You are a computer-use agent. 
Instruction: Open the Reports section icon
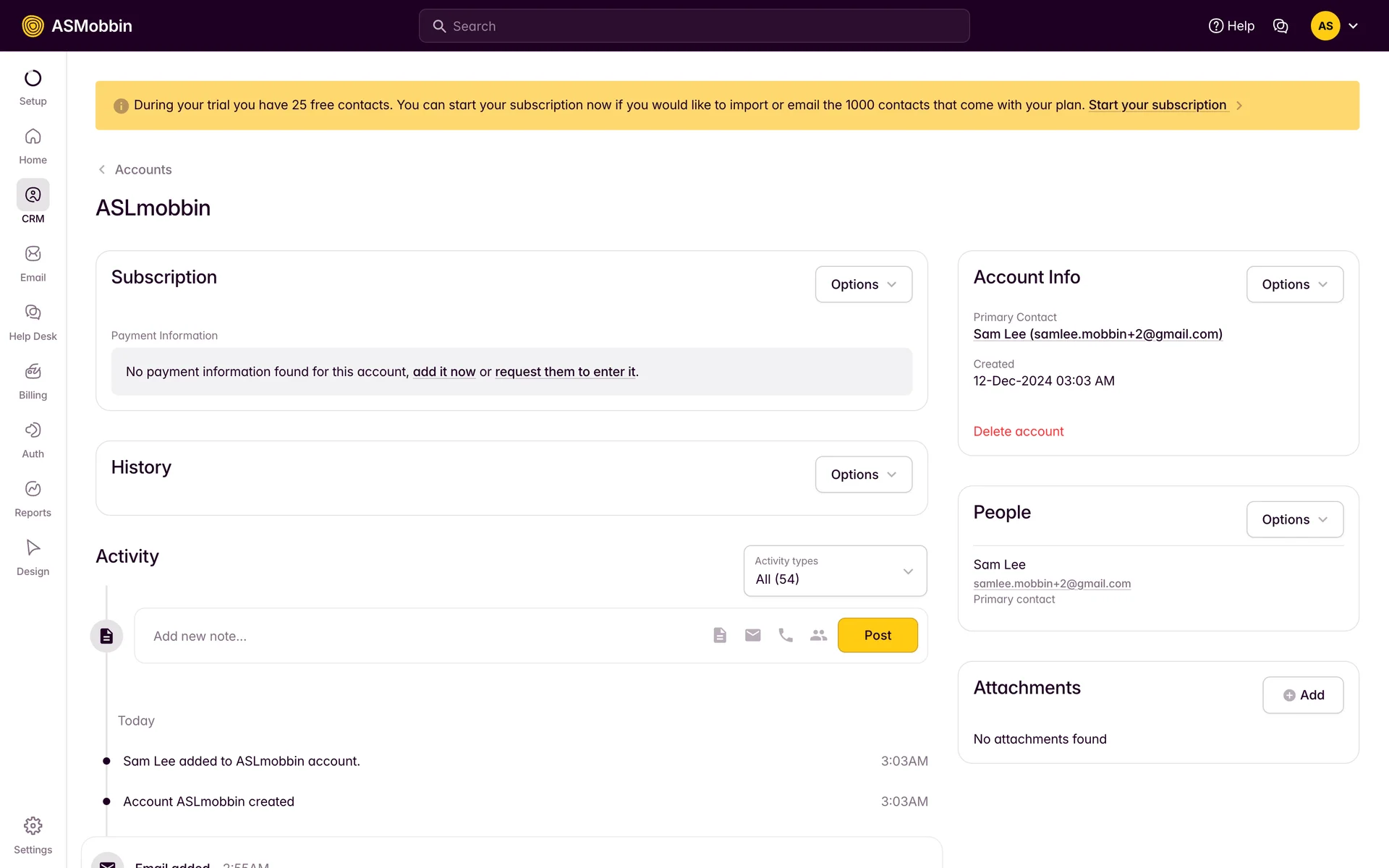coord(33,489)
